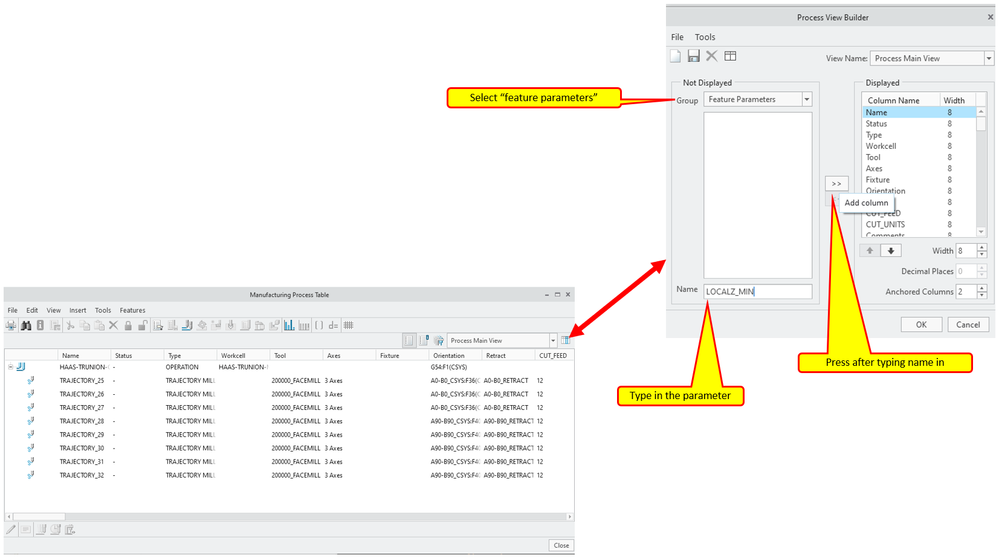Open File menu in Process View Builder

(677, 37)
